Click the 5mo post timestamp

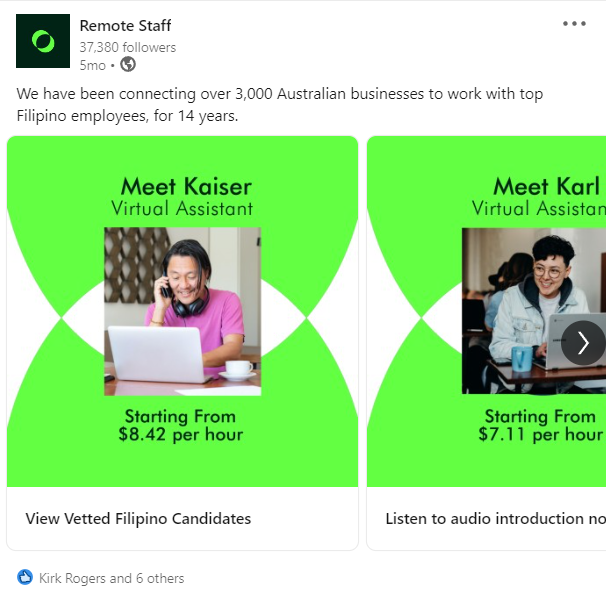(92, 65)
